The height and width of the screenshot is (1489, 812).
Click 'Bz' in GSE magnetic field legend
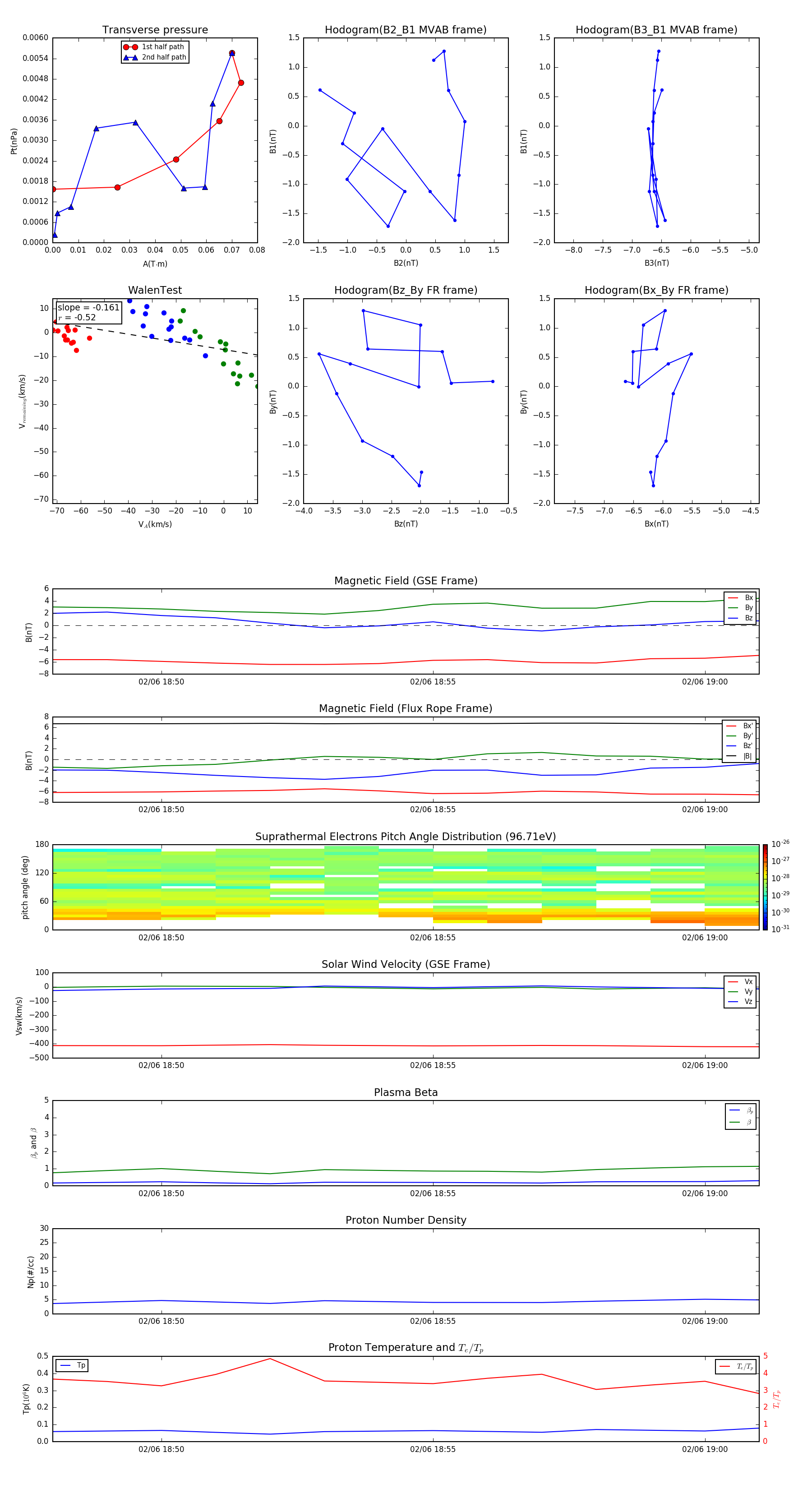(x=740, y=618)
